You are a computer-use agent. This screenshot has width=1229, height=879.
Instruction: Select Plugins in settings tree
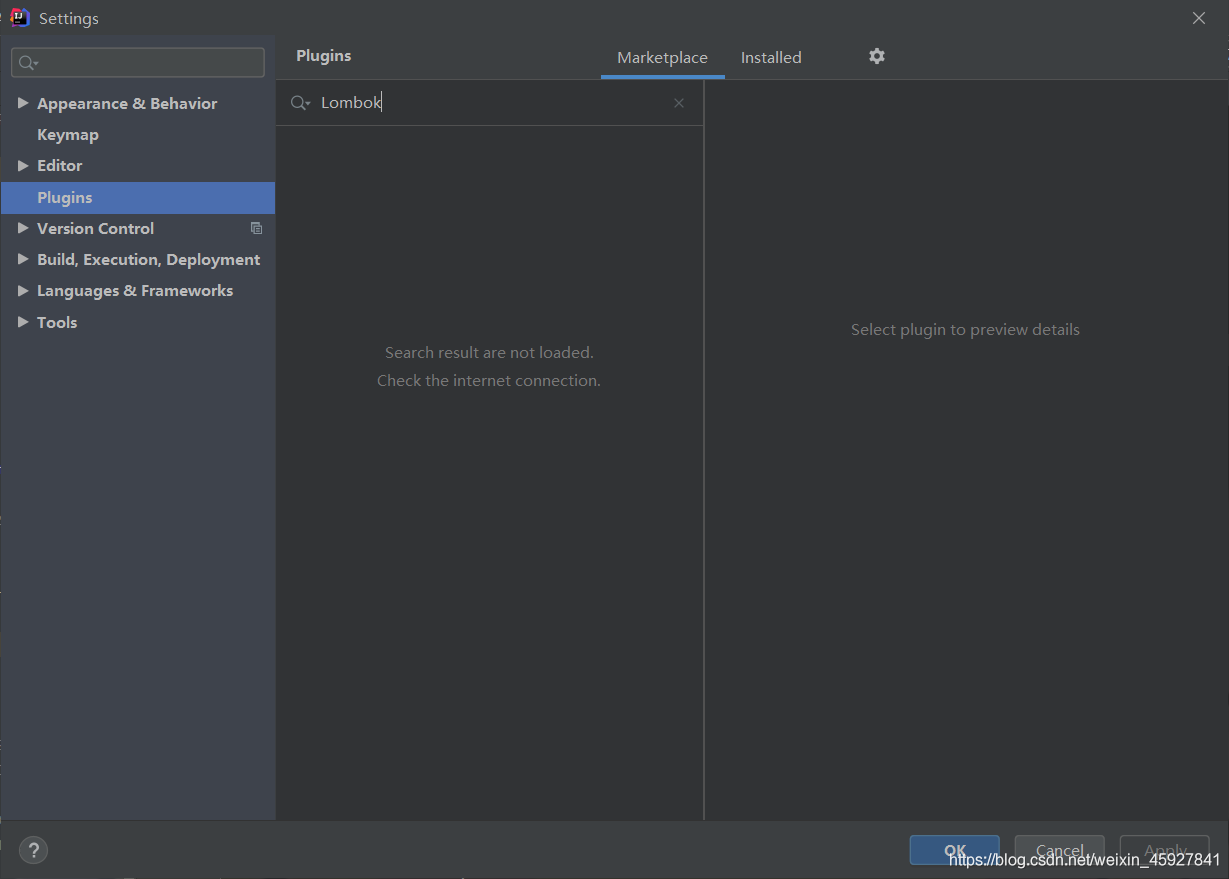click(138, 197)
